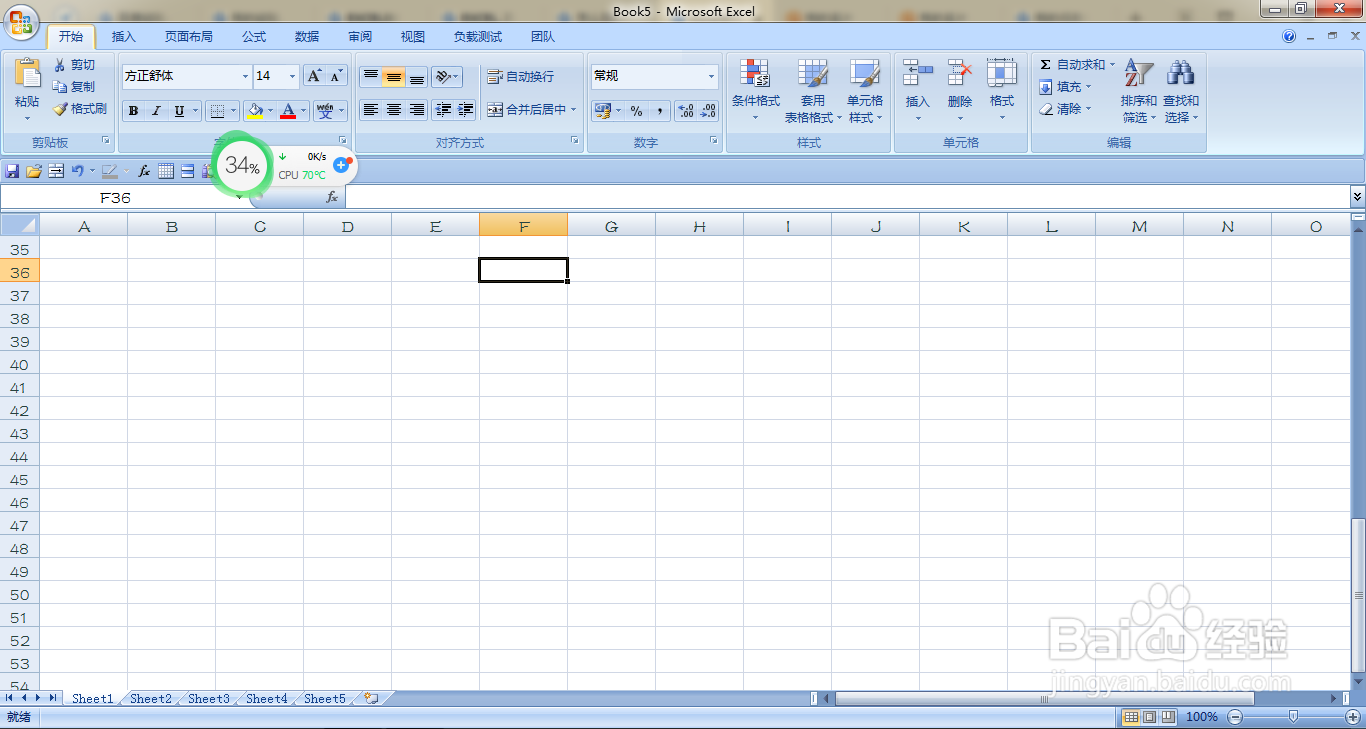Viewport: 1366px width, 729px height.
Task: Apply the yellow fill color bucket
Action: pyautogui.click(x=255, y=111)
